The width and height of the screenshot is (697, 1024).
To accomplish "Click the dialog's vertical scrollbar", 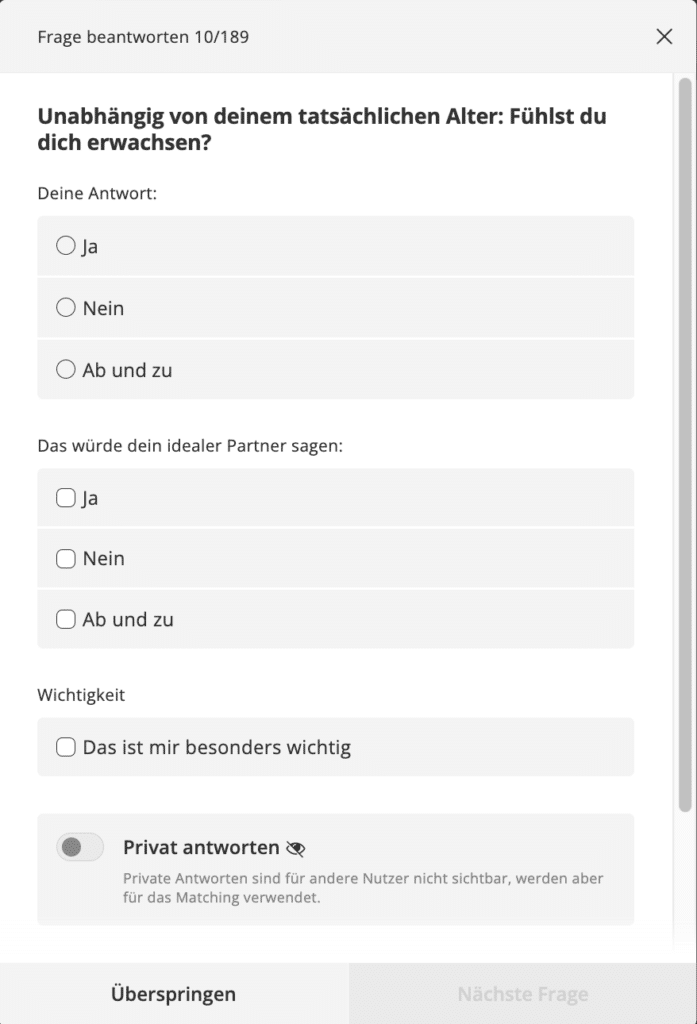I will click(x=685, y=445).
